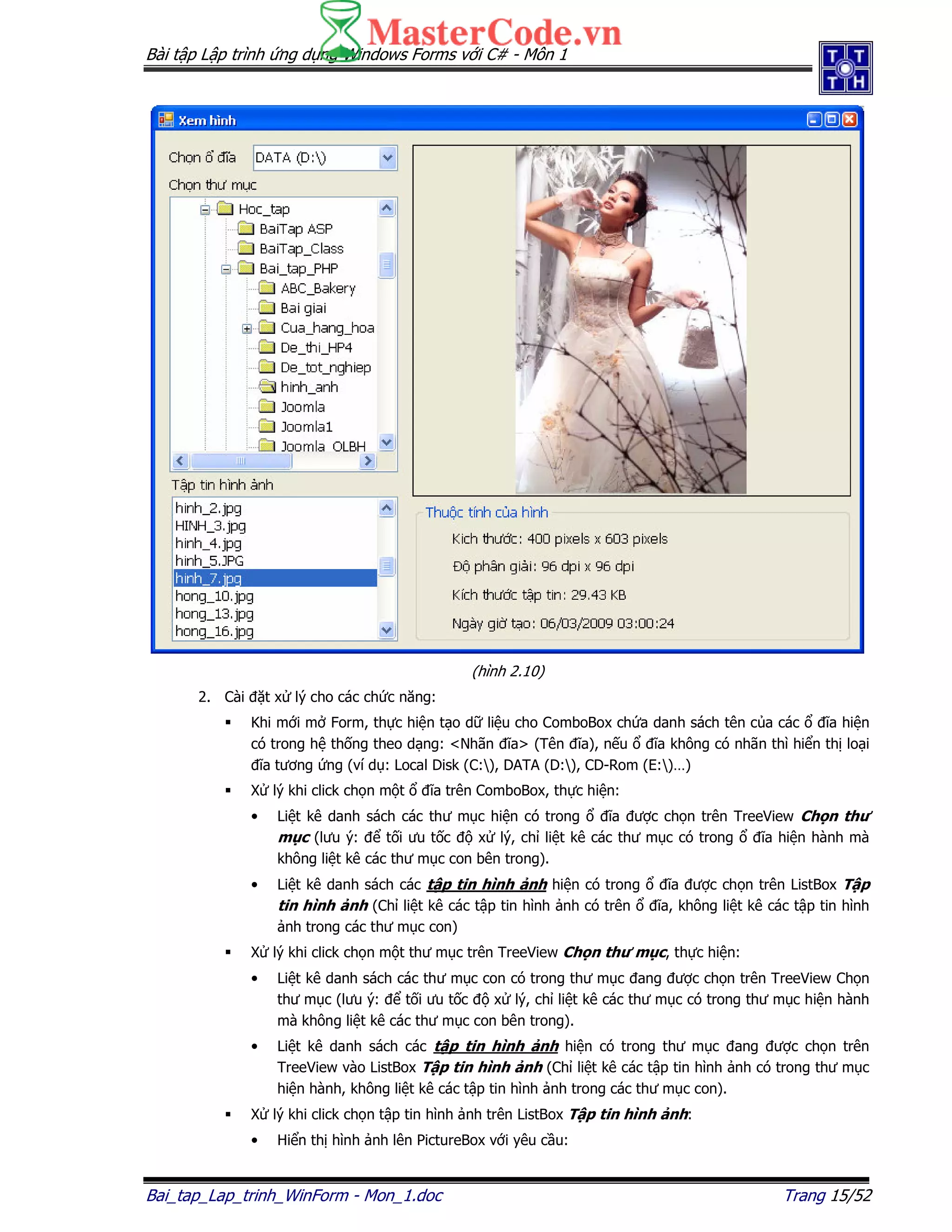Click the Cua_hang_hoa folder icon
The width and height of the screenshot is (952, 1232).
[x=267, y=327]
